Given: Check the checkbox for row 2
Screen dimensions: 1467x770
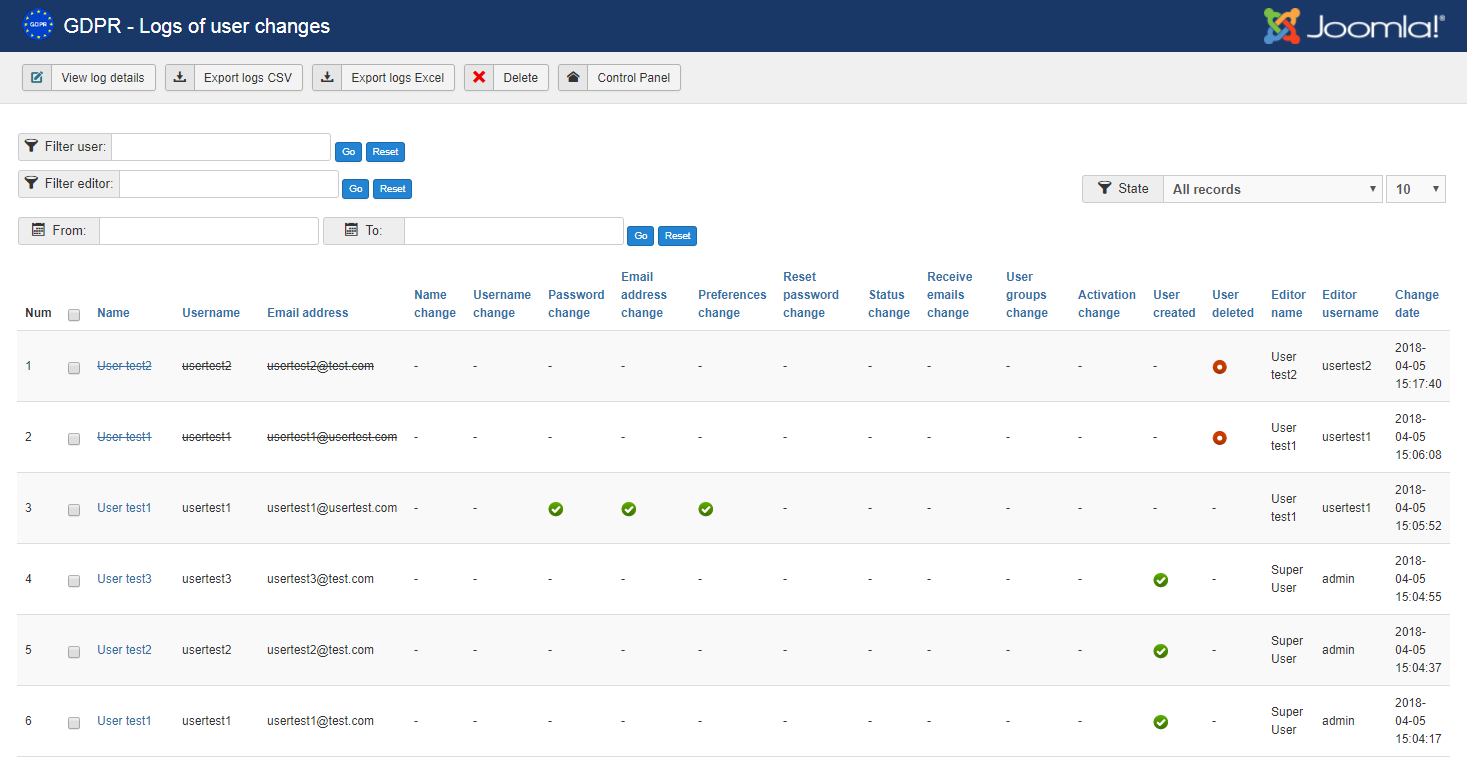Looking at the screenshot, I should pos(74,439).
